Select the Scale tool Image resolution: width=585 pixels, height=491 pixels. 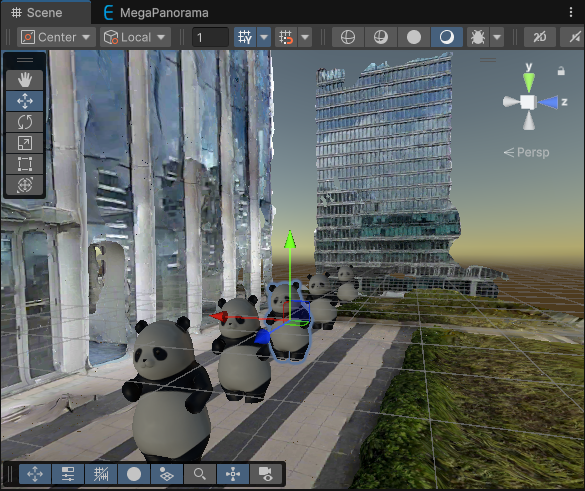[x=25, y=143]
